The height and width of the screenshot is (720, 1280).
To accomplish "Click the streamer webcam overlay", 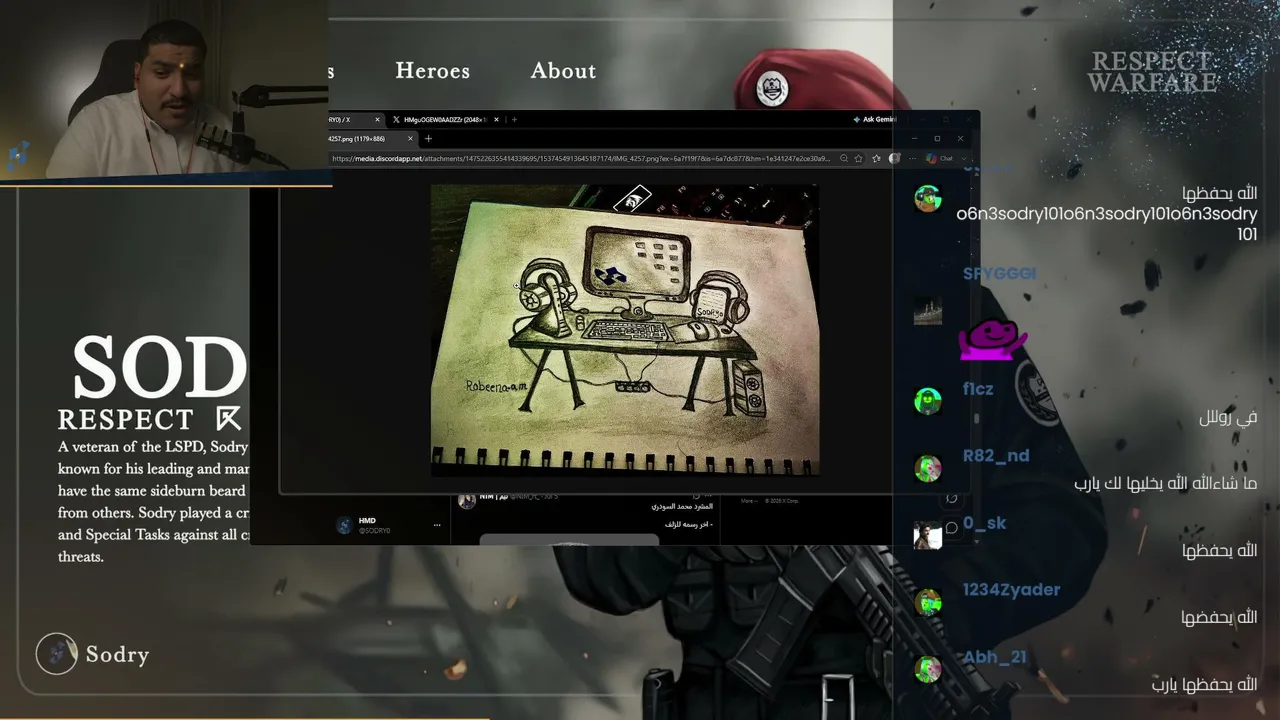I will [164, 91].
